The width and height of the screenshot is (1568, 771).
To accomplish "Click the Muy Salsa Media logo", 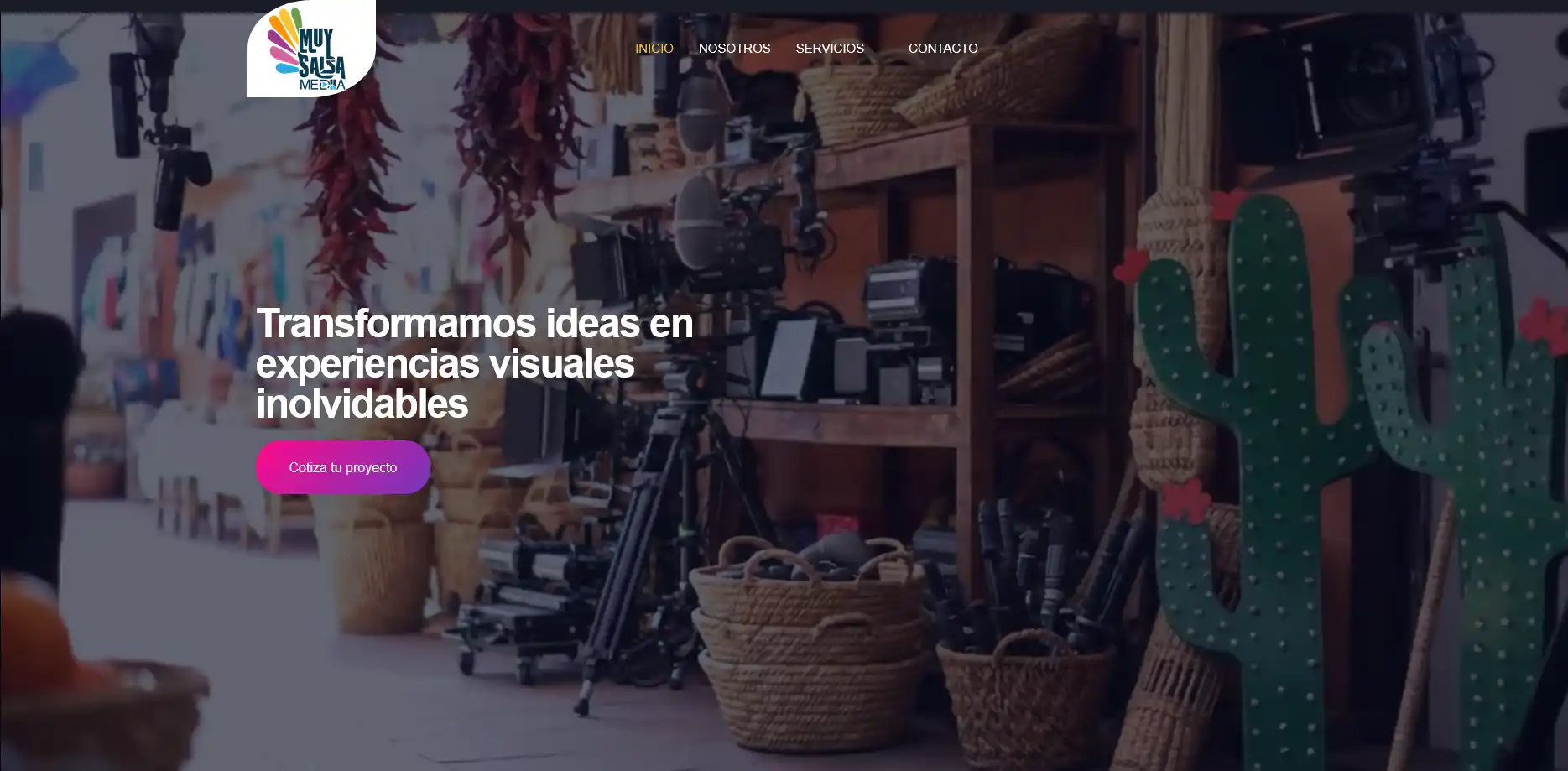I will coord(311,49).
